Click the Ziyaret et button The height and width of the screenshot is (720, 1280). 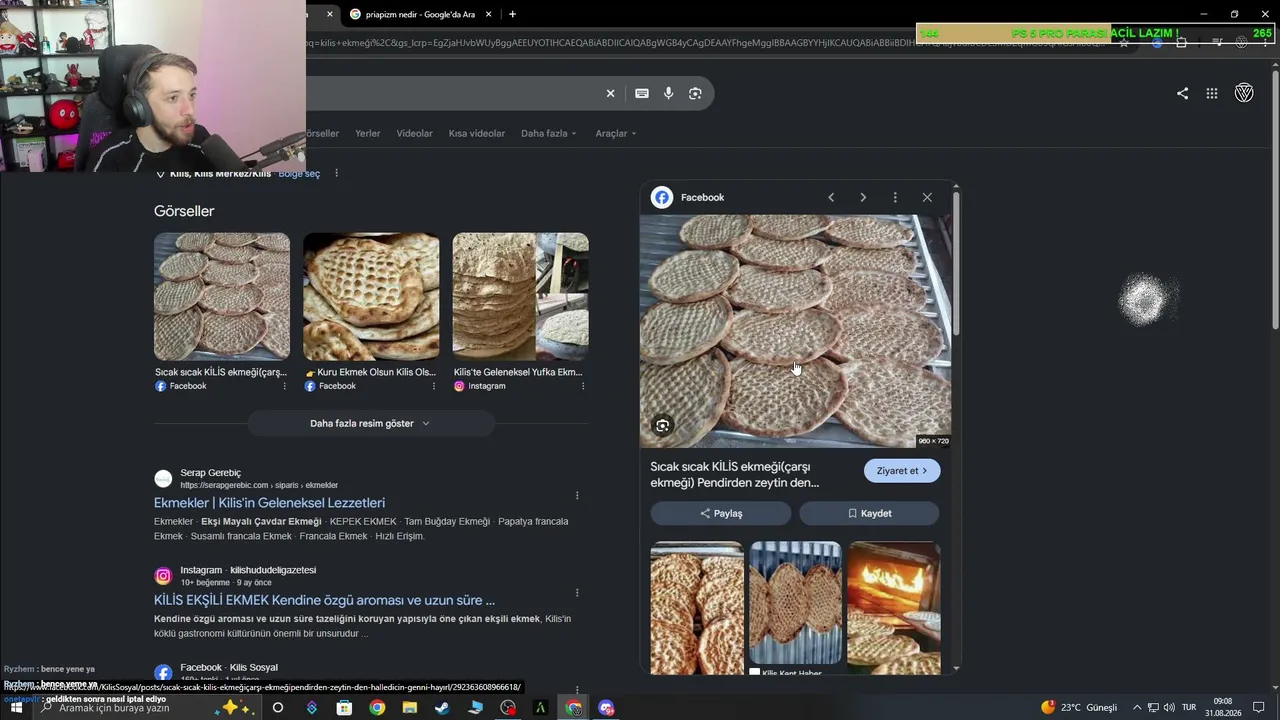pos(902,471)
